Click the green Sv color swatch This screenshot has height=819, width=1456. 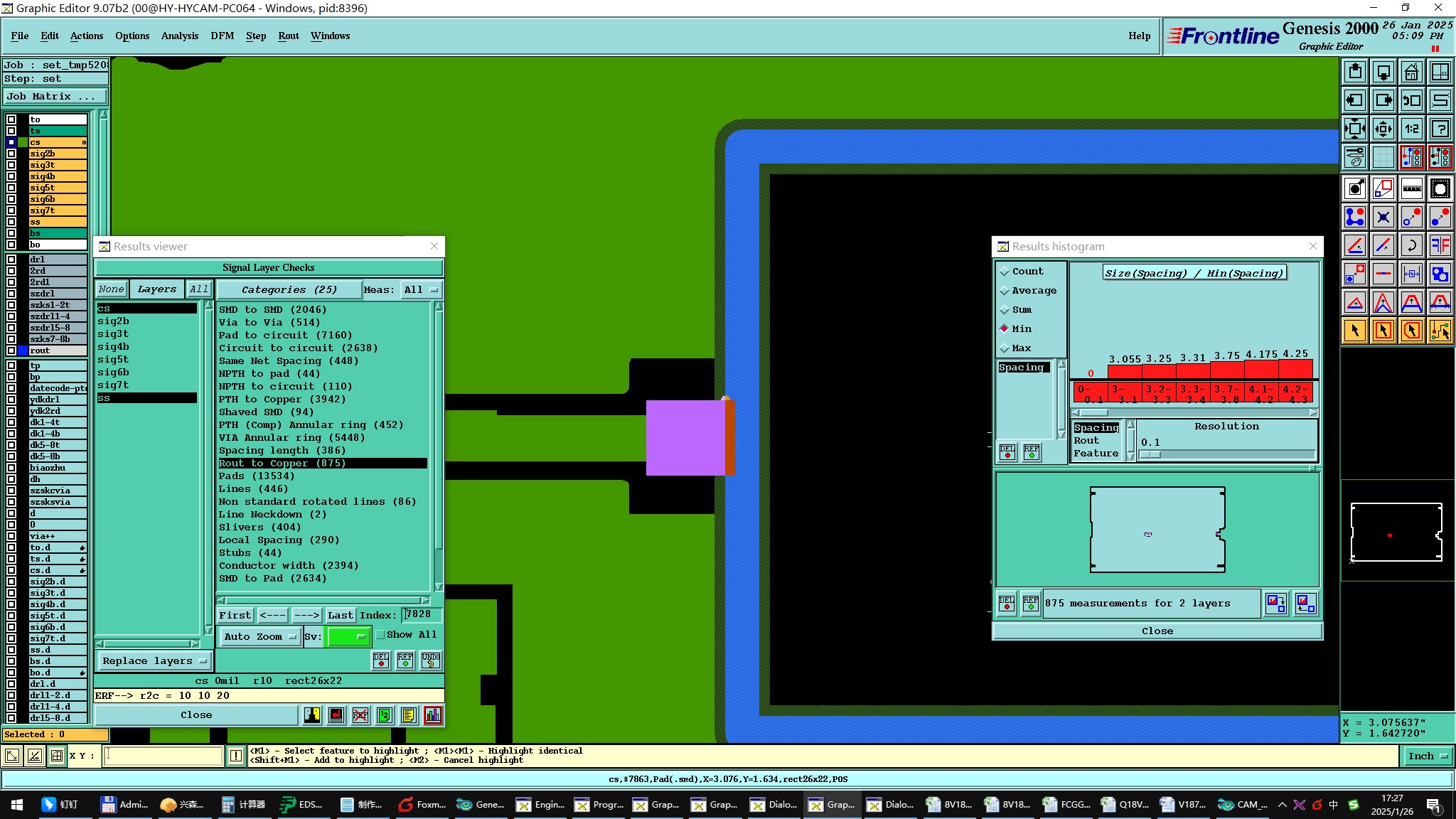coord(348,637)
